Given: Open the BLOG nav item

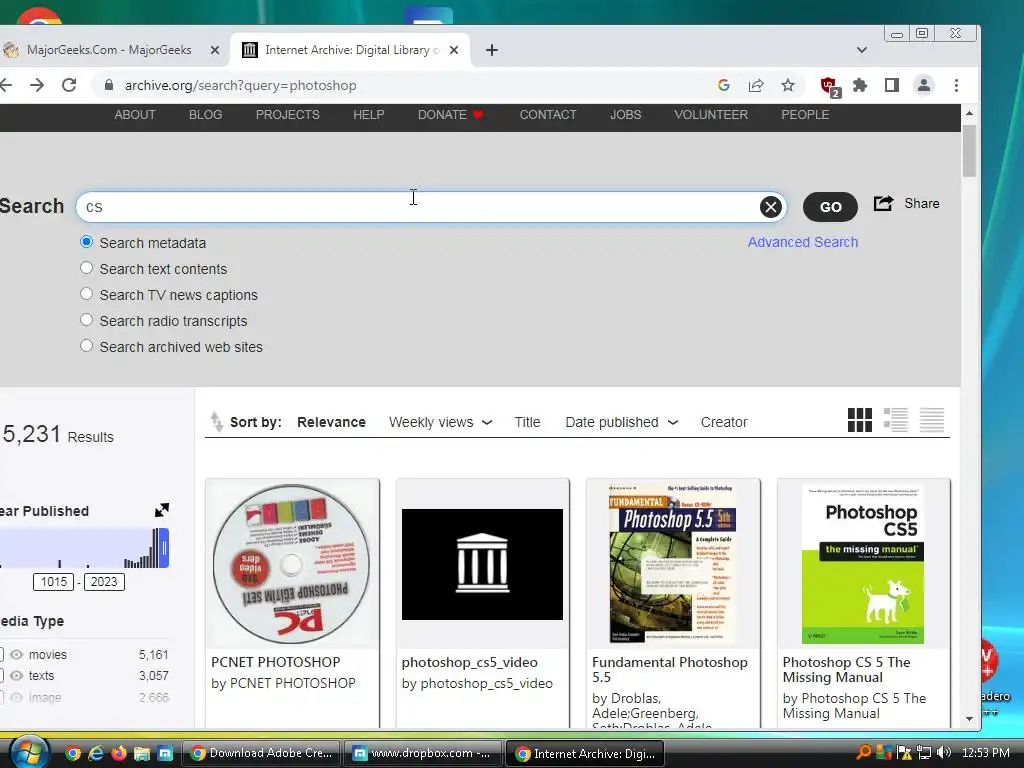Looking at the screenshot, I should (x=206, y=114).
